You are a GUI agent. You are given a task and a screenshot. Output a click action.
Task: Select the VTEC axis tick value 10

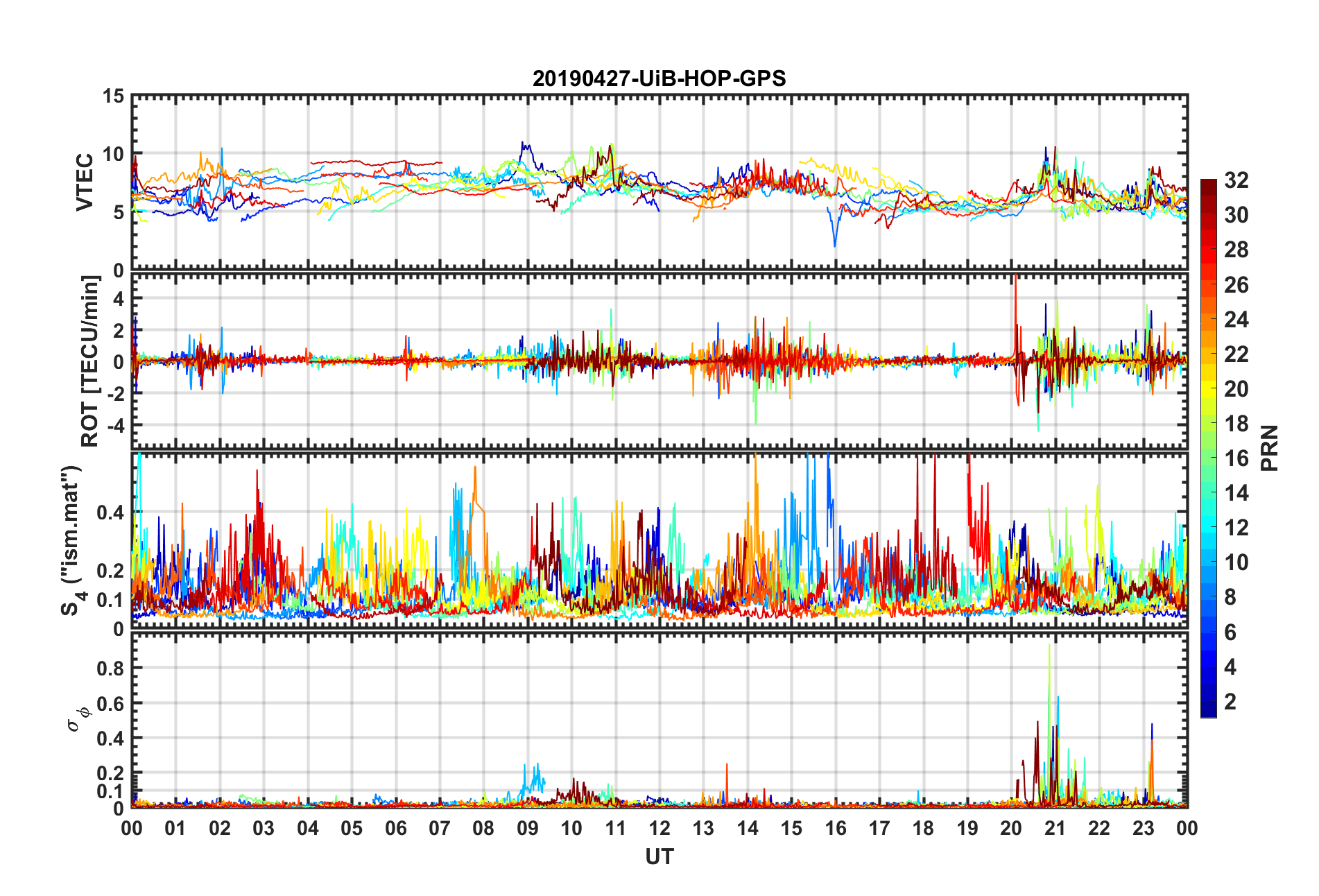point(113,154)
